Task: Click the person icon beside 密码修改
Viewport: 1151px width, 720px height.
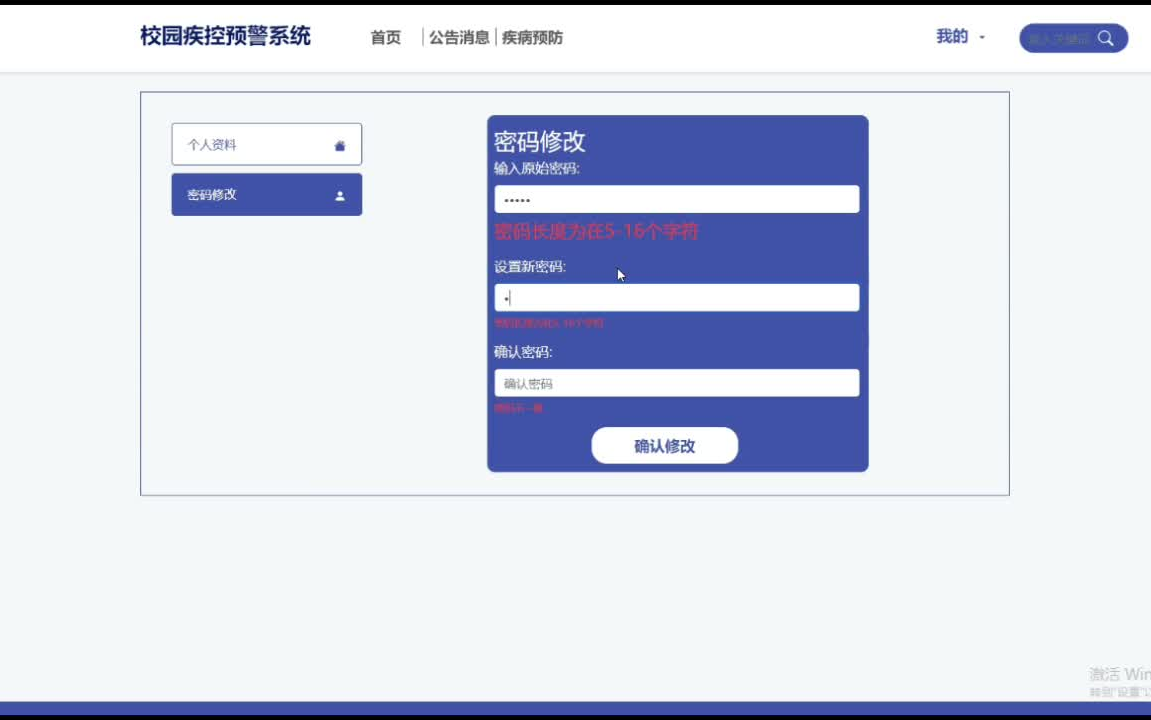Action: pyautogui.click(x=340, y=194)
